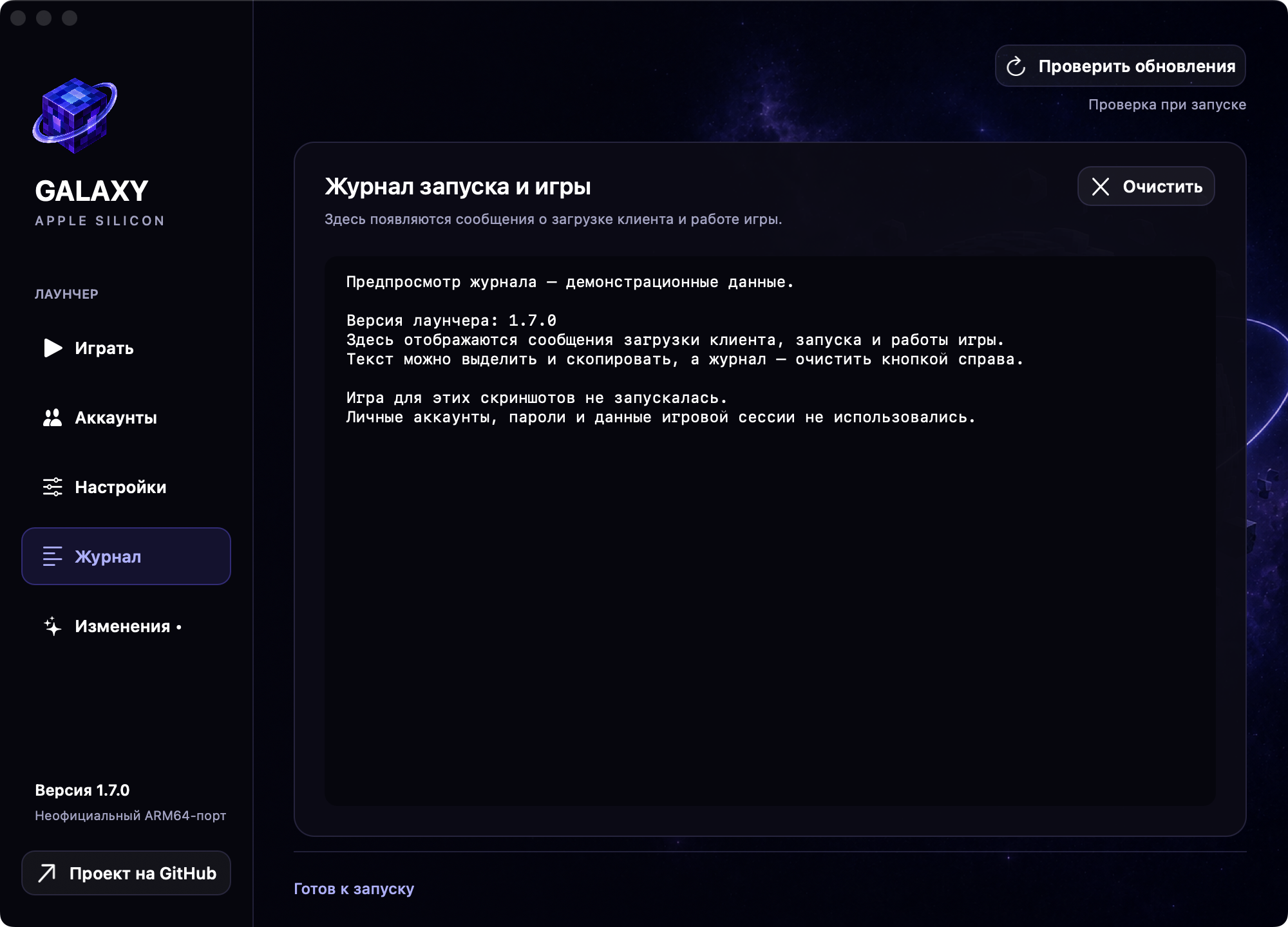This screenshot has width=1288, height=927.
Task: Click the Galaxy cube logo
Action: (x=75, y=117)
